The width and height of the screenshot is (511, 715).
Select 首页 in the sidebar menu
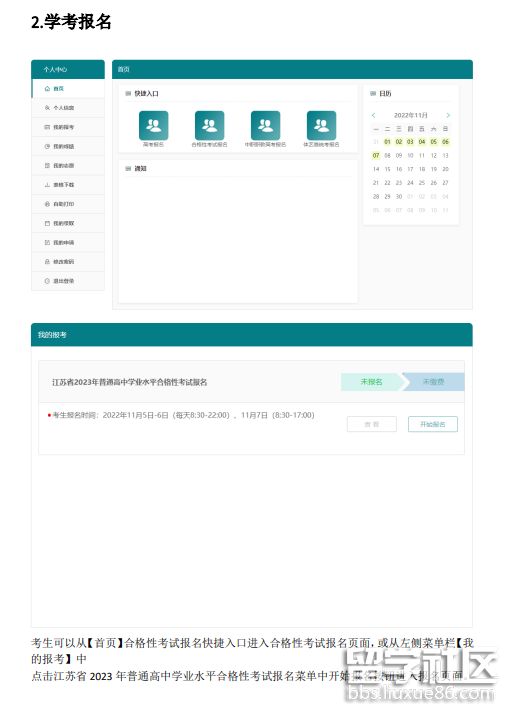pyautogui.click(x=68, y=88)
